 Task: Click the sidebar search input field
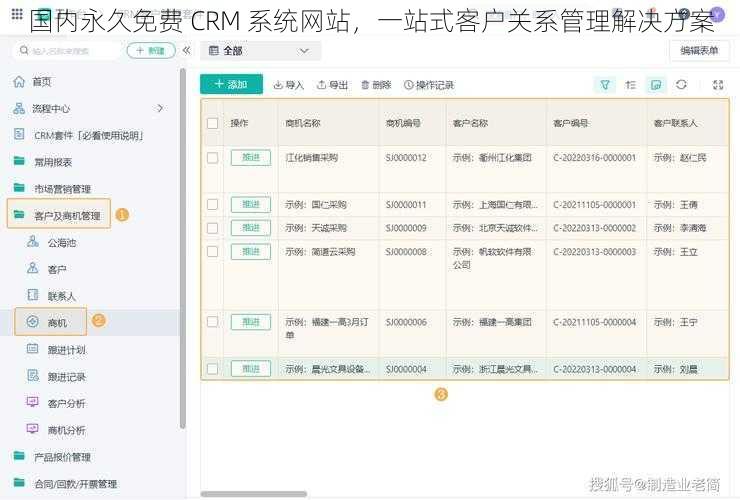pos(66,51)
